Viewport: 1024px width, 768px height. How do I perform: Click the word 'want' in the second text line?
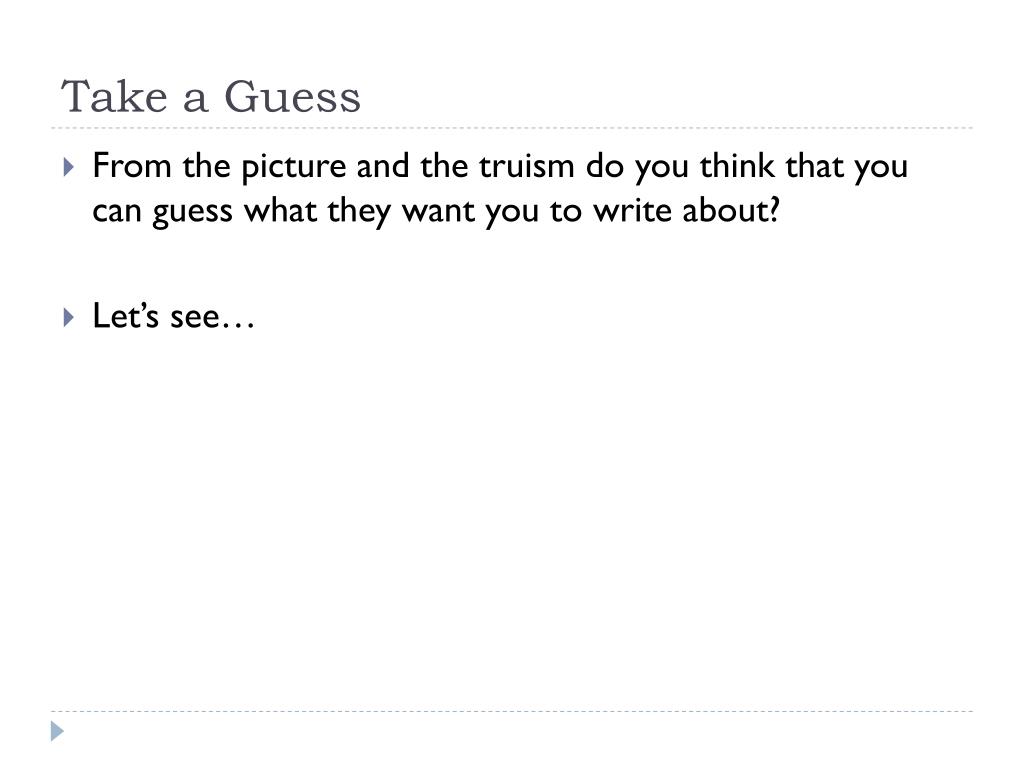pos(438,211)
